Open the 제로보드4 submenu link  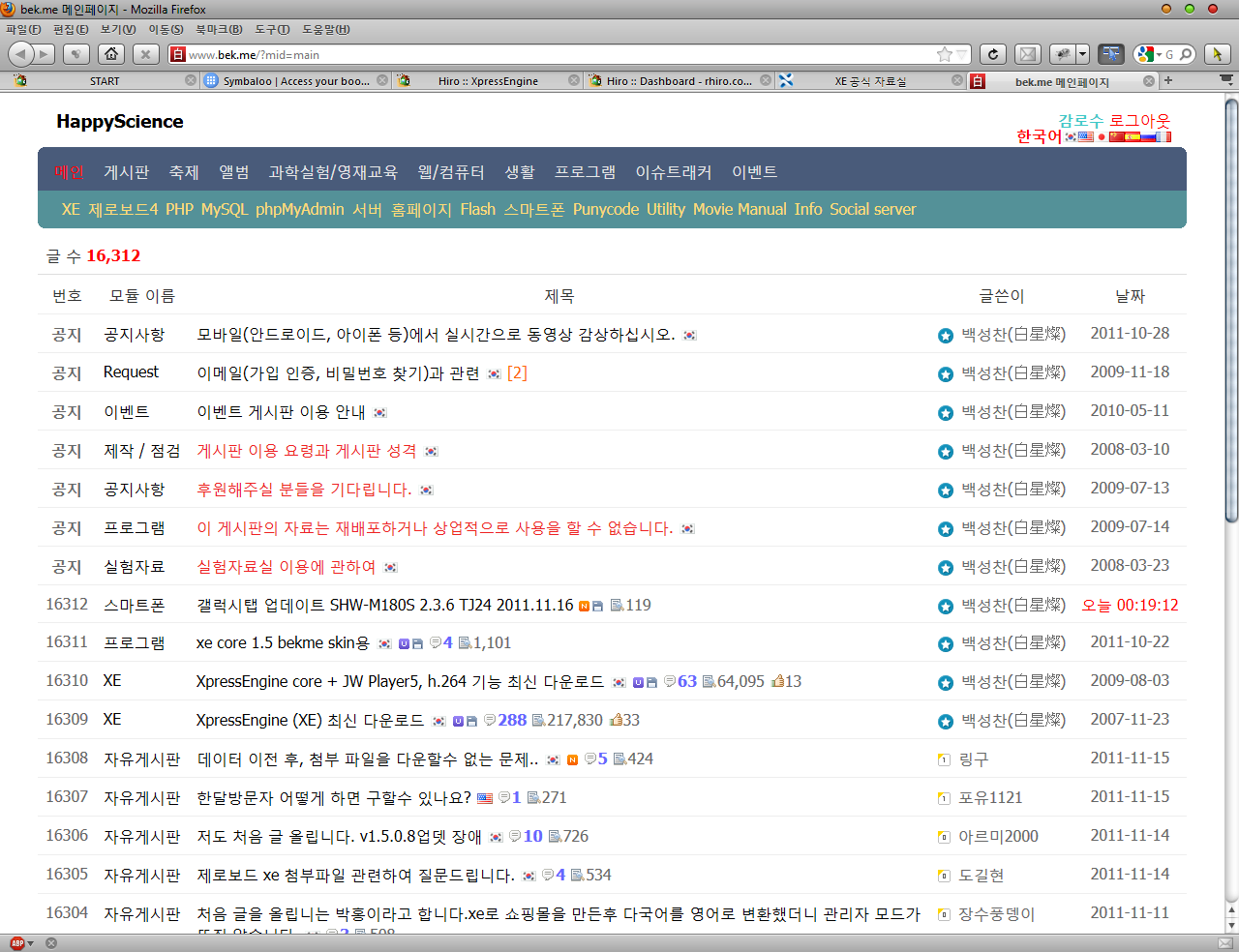pos(123,209)
